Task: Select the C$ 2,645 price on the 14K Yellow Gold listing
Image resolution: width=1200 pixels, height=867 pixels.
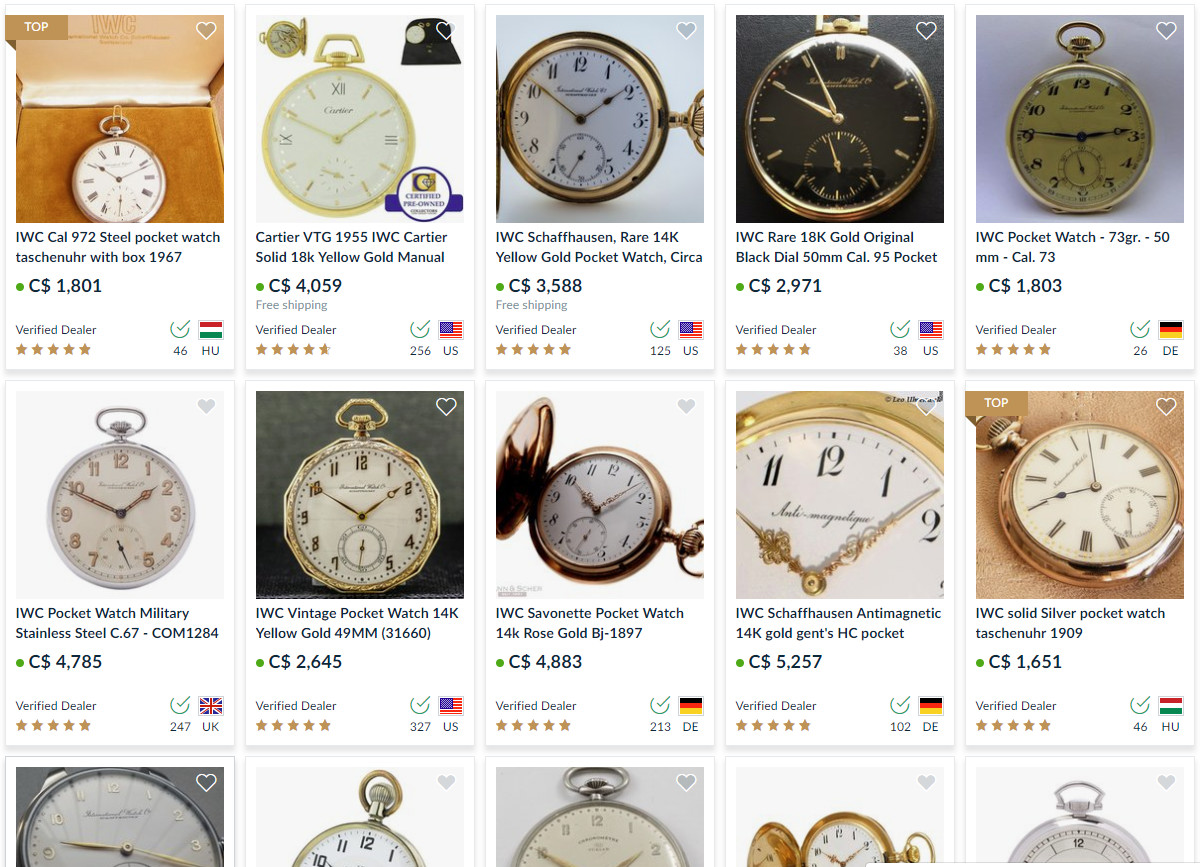Action: (305, 662)
